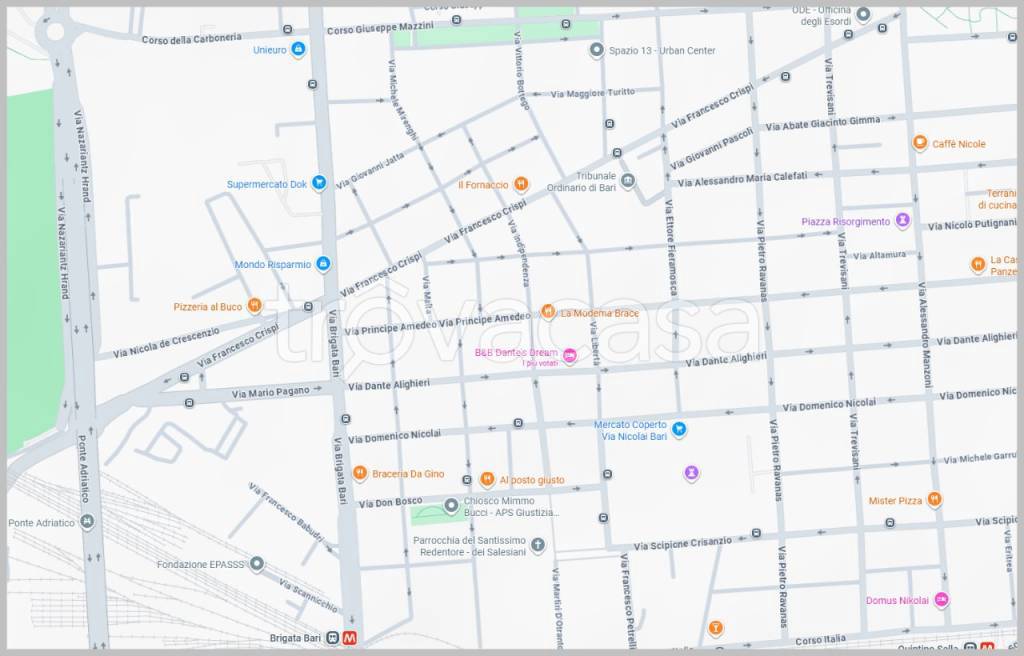Click the Brigata Bari metro M icon

coord(350,638)
